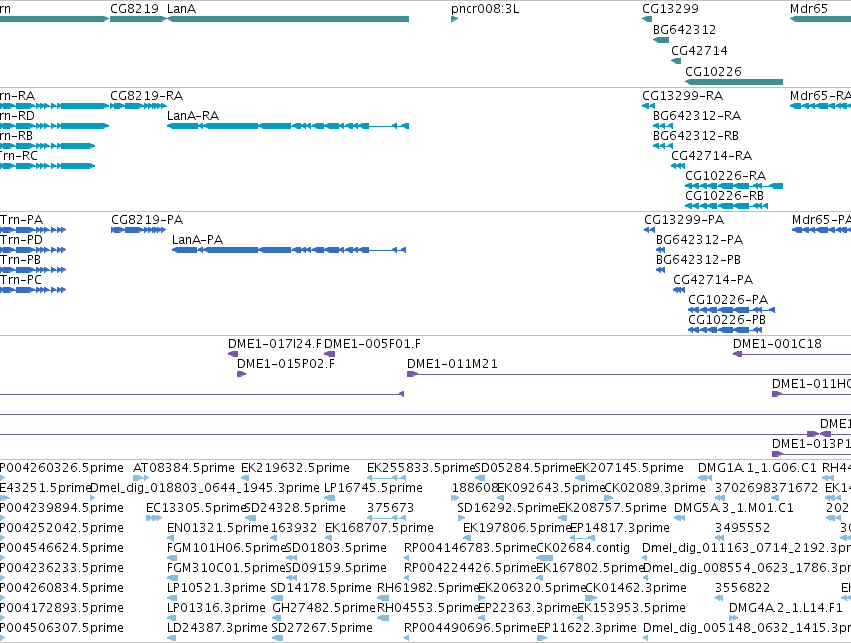Select the BG642312-RA transcript label
Image resolution: width=851 pixels, height=643 pixels.
tap(697, 116)
